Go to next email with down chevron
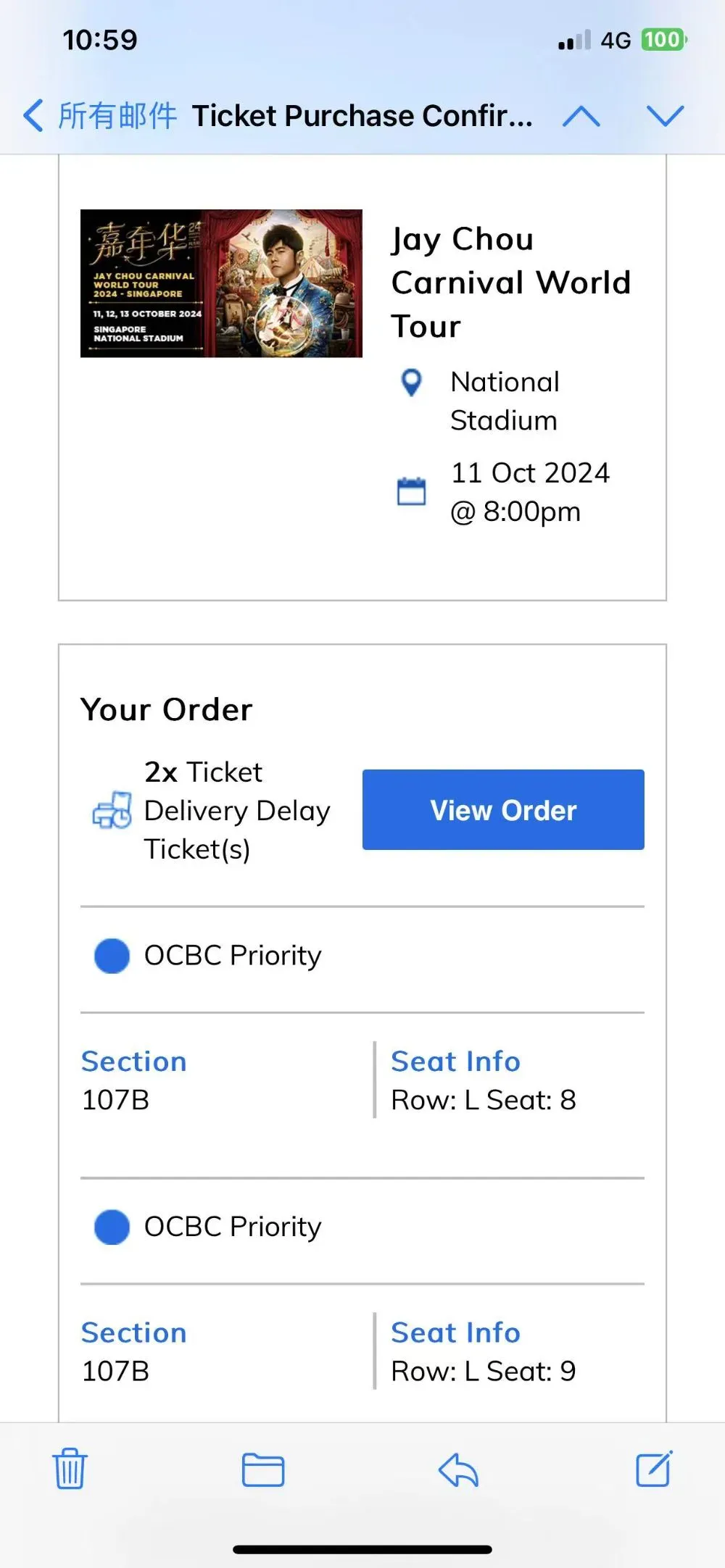This screenshot has height=1568, width=725. pos(665,116)
